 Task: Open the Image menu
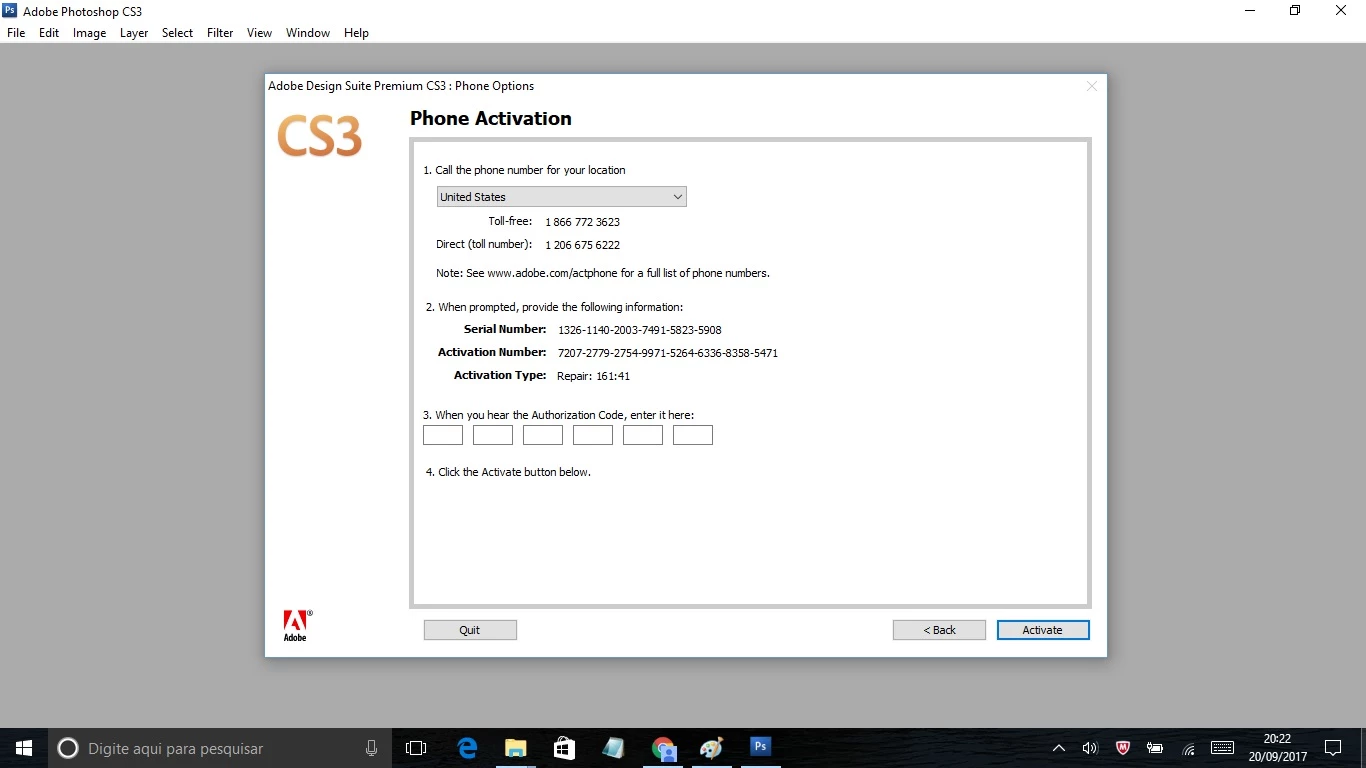[x=89, y=33]
